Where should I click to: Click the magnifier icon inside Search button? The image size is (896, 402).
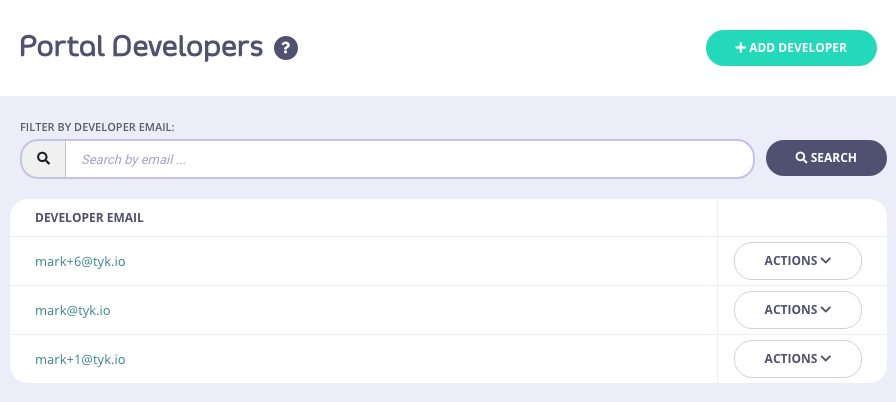point(801,158)
